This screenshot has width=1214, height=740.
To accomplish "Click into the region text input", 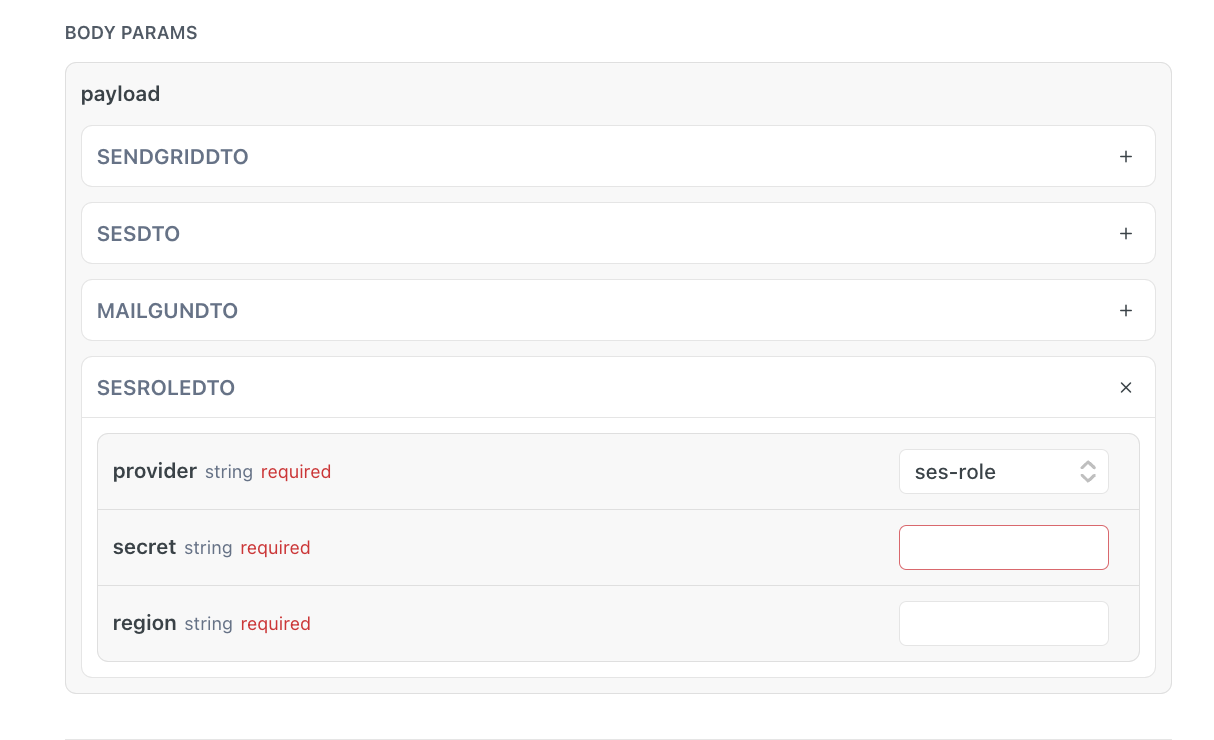I will pos(1003,624).
